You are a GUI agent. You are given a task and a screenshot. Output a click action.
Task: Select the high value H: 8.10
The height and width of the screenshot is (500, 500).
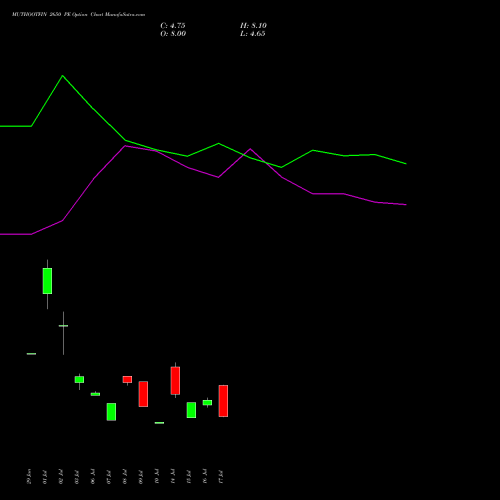[253, 26]
